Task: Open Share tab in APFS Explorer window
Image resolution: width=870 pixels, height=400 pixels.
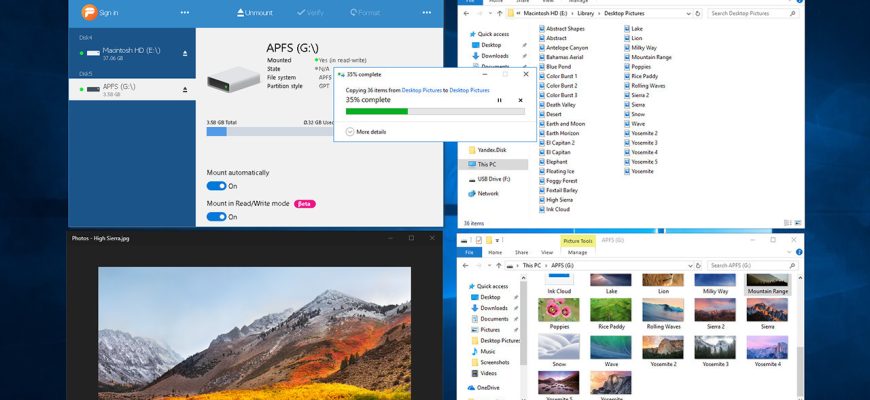Action: click(522, 252)
